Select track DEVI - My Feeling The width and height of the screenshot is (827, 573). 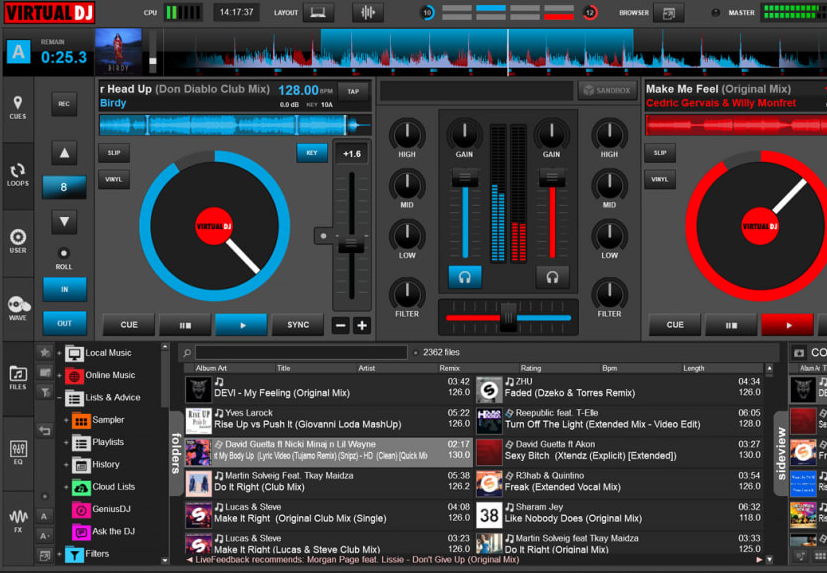(x=328, y=388)
